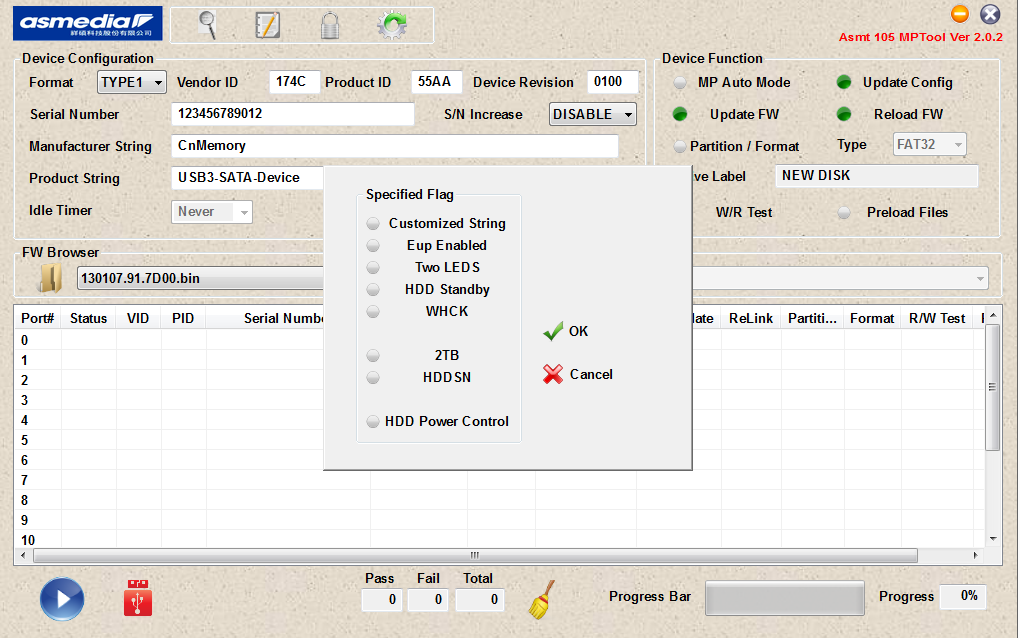Click the Asmt 105 MPTool version text
This screenshot has width=1020, height=638.
tap(920, 37)
